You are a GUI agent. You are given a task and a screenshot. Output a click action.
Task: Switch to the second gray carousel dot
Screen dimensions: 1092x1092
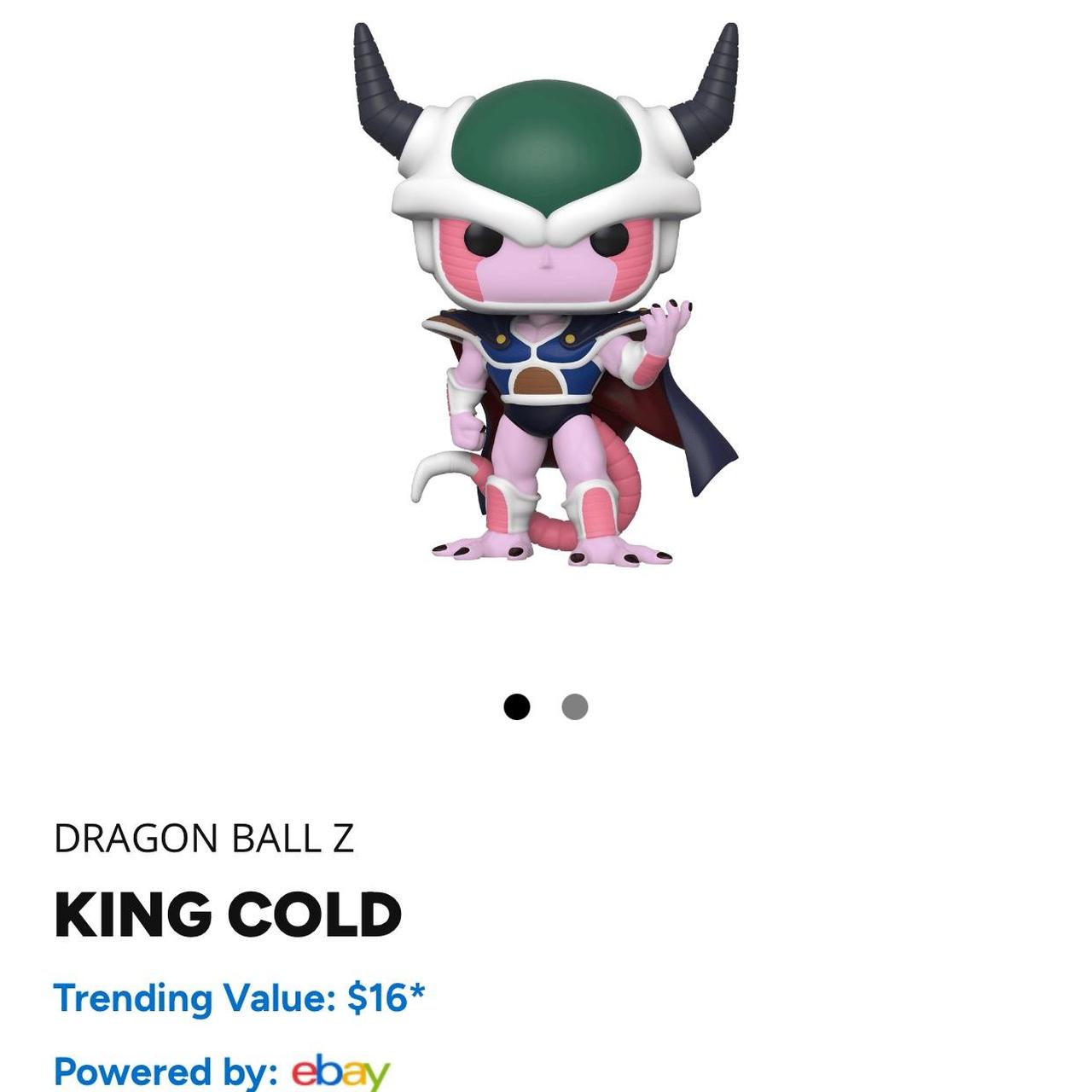pyautogui.click(x=575, y=706)
